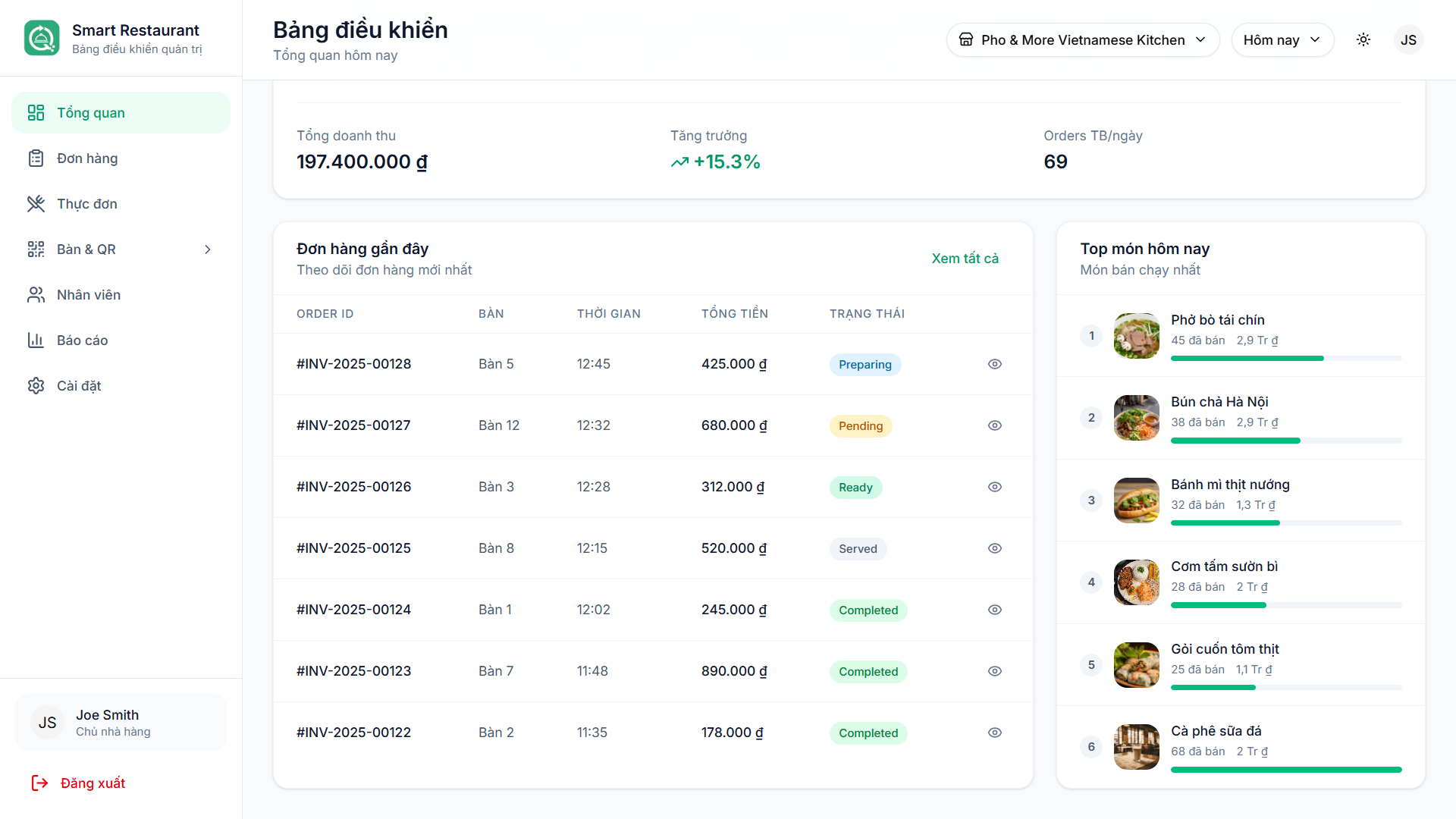This screenshot has width=1456, height=819.
Task: Click the Xem tất cả link
Action: [965, 258]
